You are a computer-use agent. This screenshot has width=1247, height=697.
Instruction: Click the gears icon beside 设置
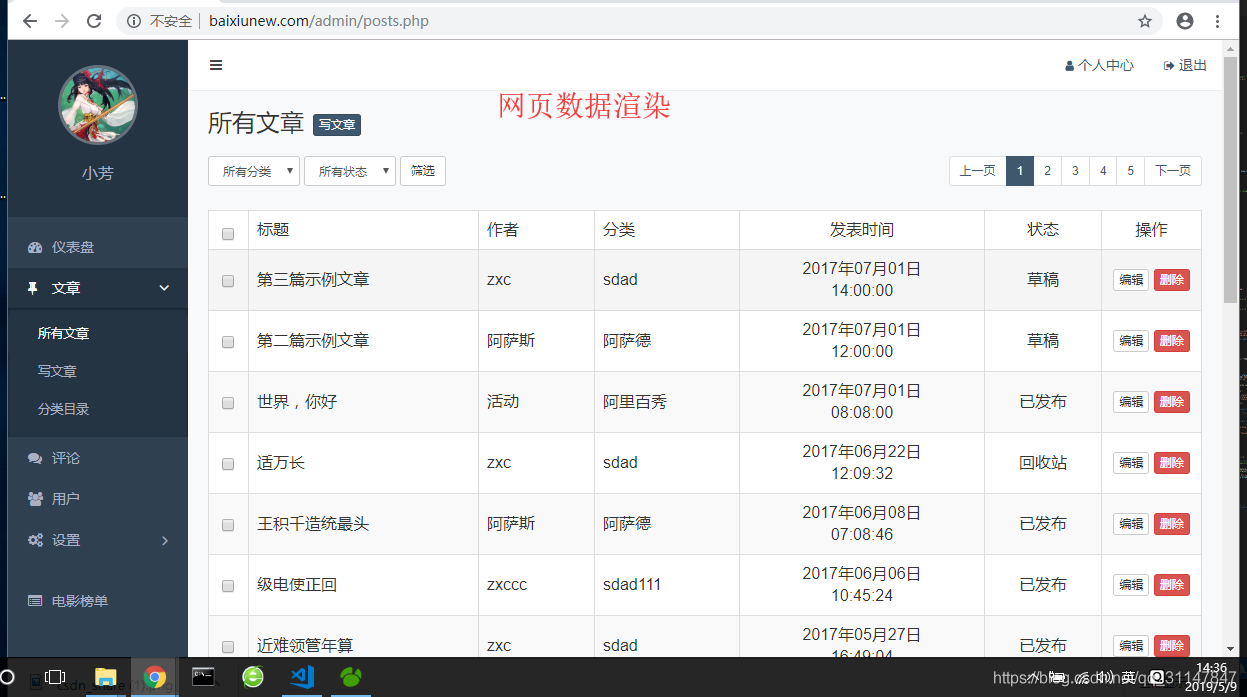coord(35,540)
